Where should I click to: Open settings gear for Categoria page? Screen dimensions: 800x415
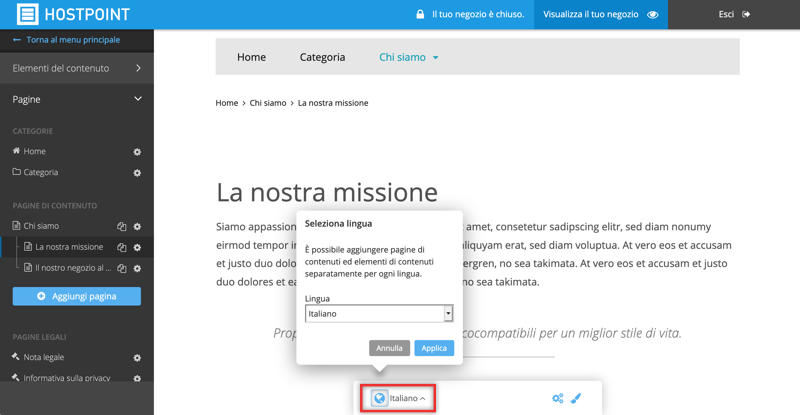(x=137, y=173)
